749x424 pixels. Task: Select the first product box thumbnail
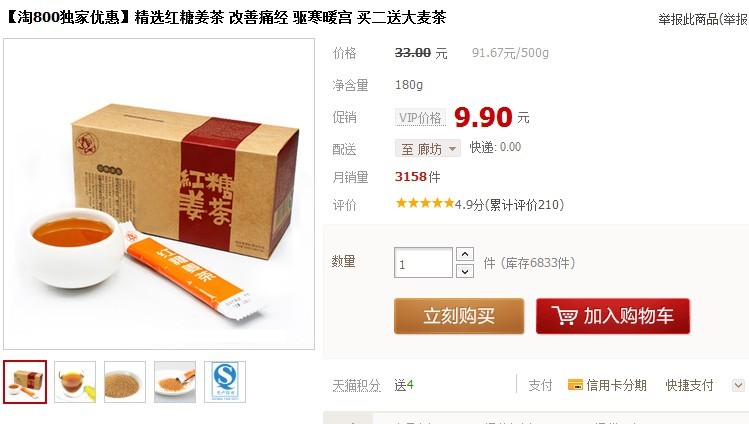(25, 382)
